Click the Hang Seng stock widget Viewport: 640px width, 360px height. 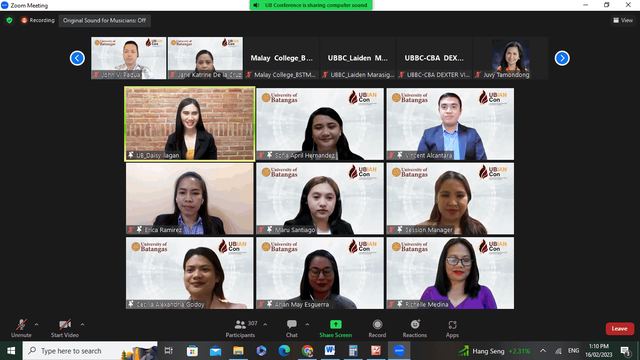coord(495,351)
